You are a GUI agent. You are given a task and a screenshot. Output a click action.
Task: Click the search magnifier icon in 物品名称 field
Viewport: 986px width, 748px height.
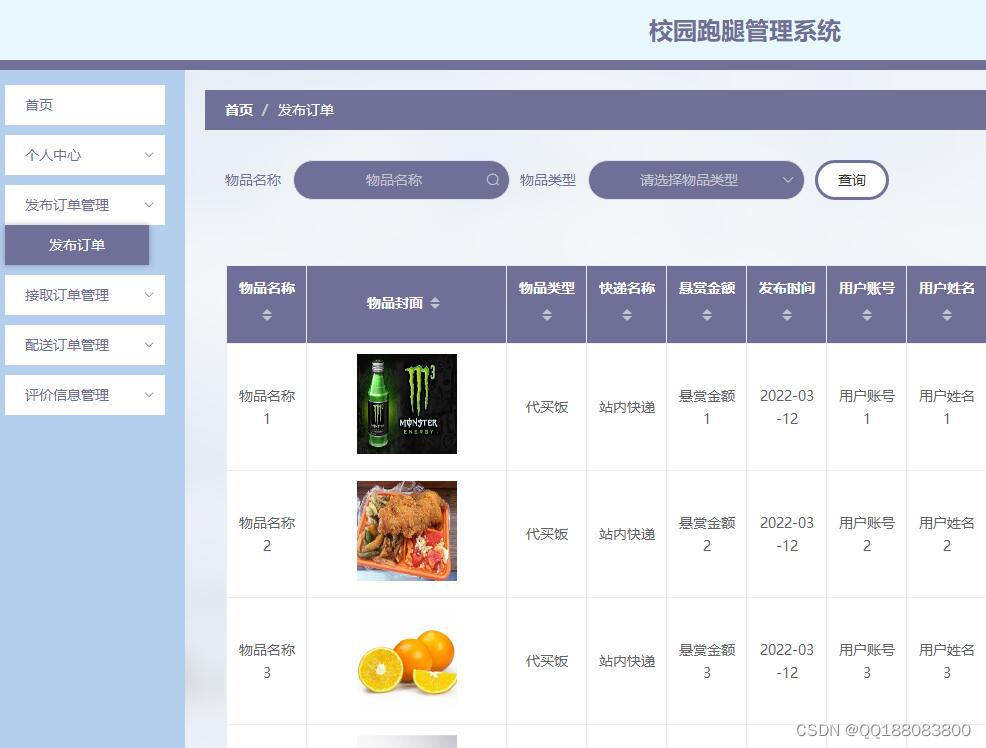493,180
